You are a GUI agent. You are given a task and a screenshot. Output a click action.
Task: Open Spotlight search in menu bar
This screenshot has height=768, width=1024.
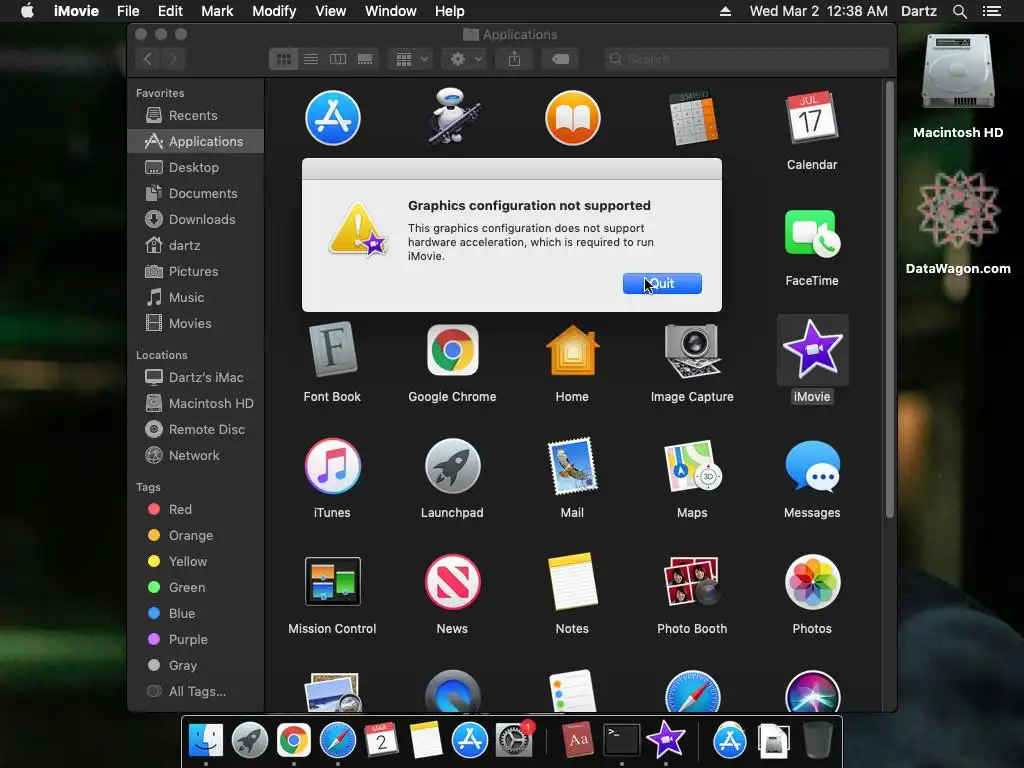coord(959,11)
